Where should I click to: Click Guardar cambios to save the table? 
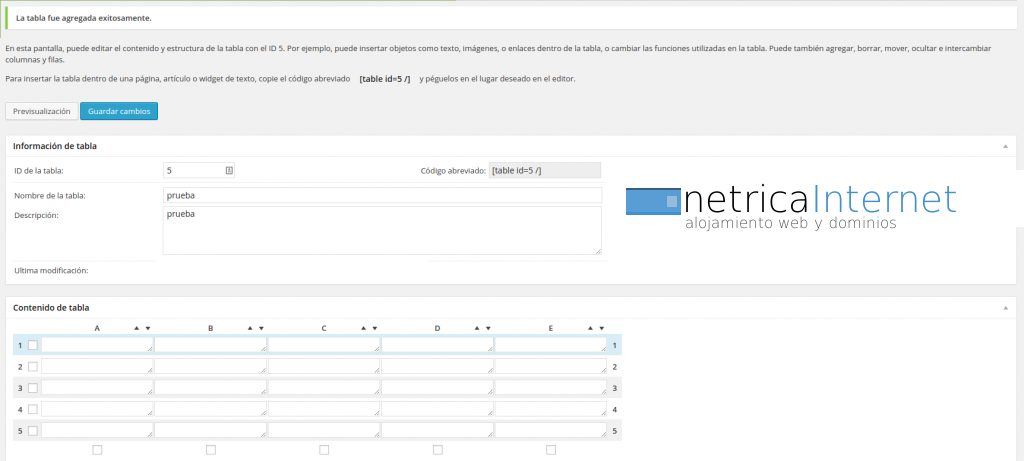[x=119, y=111]
